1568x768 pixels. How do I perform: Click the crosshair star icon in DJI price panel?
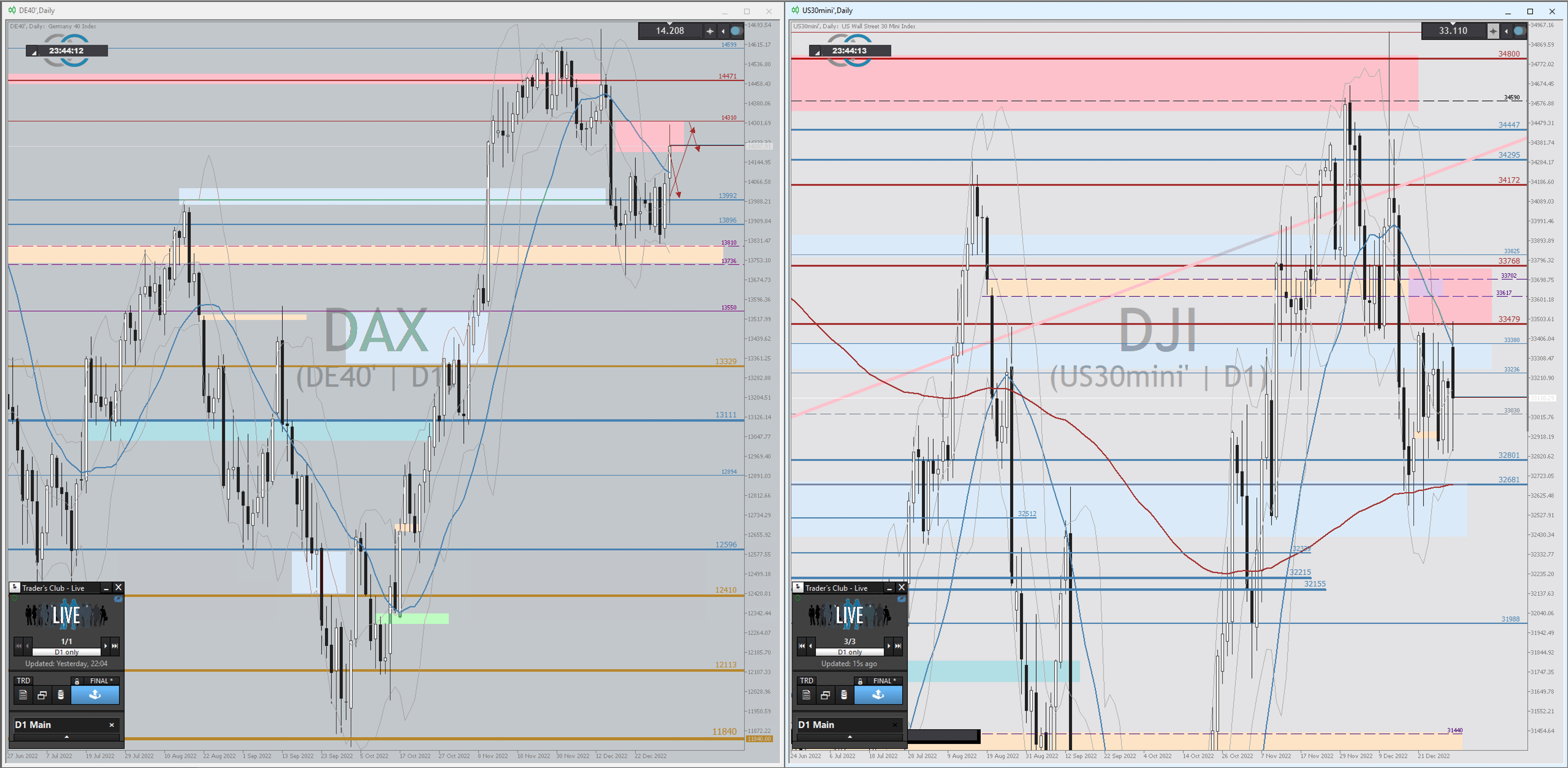(1493, 31)
